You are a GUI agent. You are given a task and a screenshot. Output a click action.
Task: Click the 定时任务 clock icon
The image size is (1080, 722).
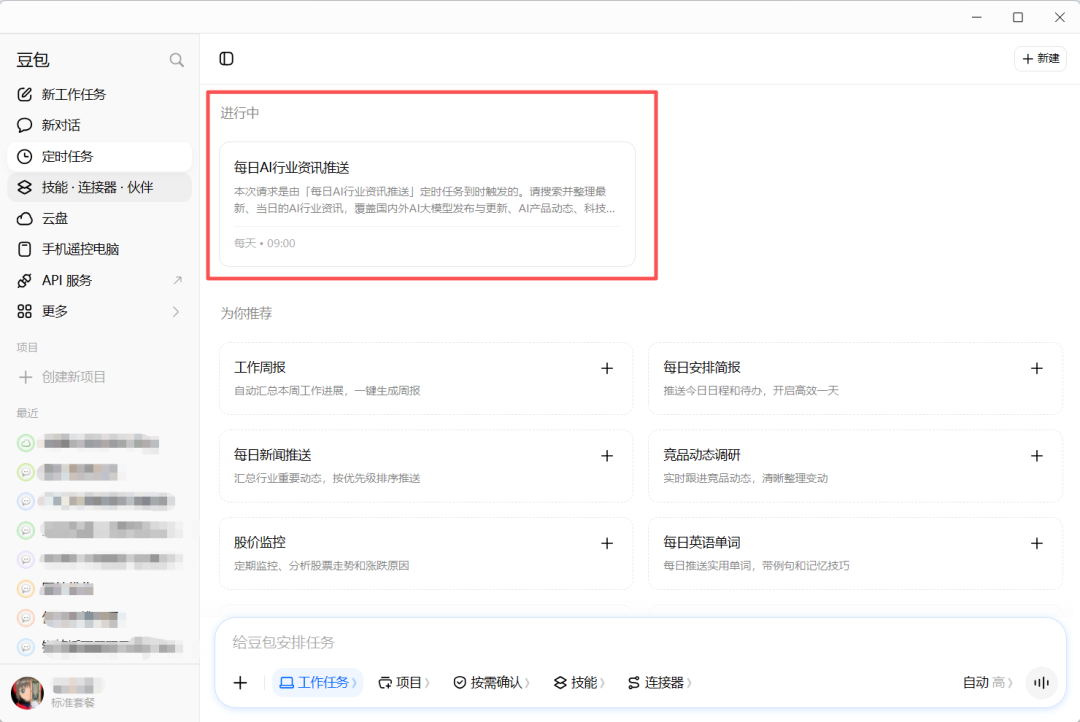click(25, 156)
